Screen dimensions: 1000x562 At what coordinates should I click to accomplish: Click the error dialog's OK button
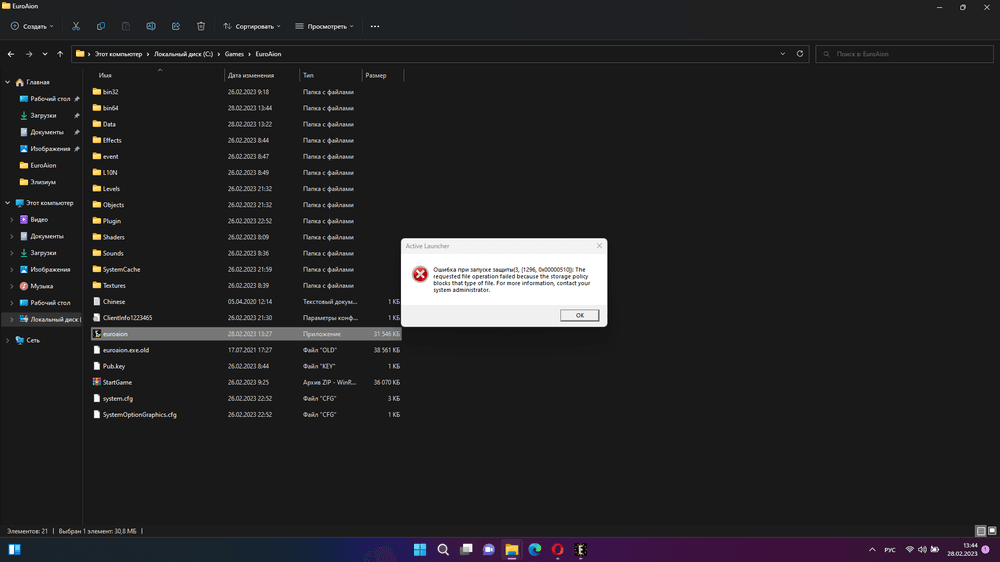coord(580,315)
